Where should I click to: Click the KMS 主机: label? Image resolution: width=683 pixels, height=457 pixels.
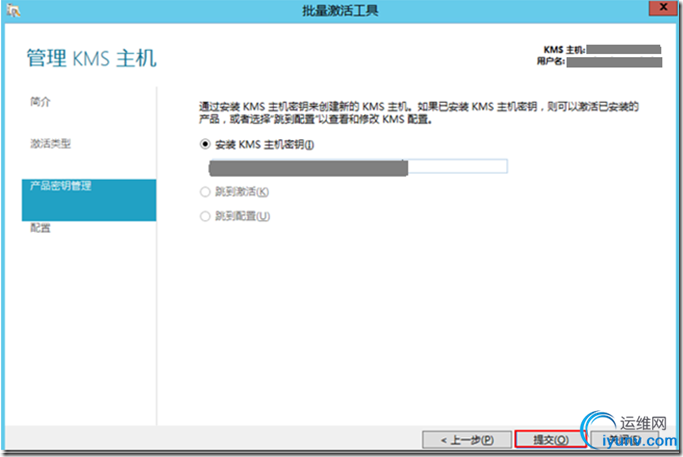(564, 50)
